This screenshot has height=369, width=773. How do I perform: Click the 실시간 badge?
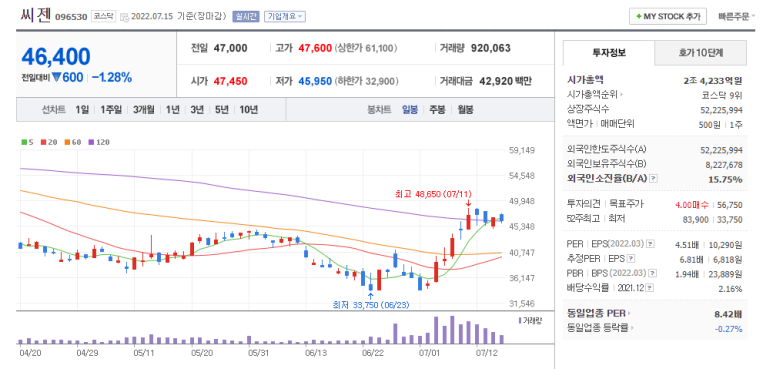tap(245, 16)
